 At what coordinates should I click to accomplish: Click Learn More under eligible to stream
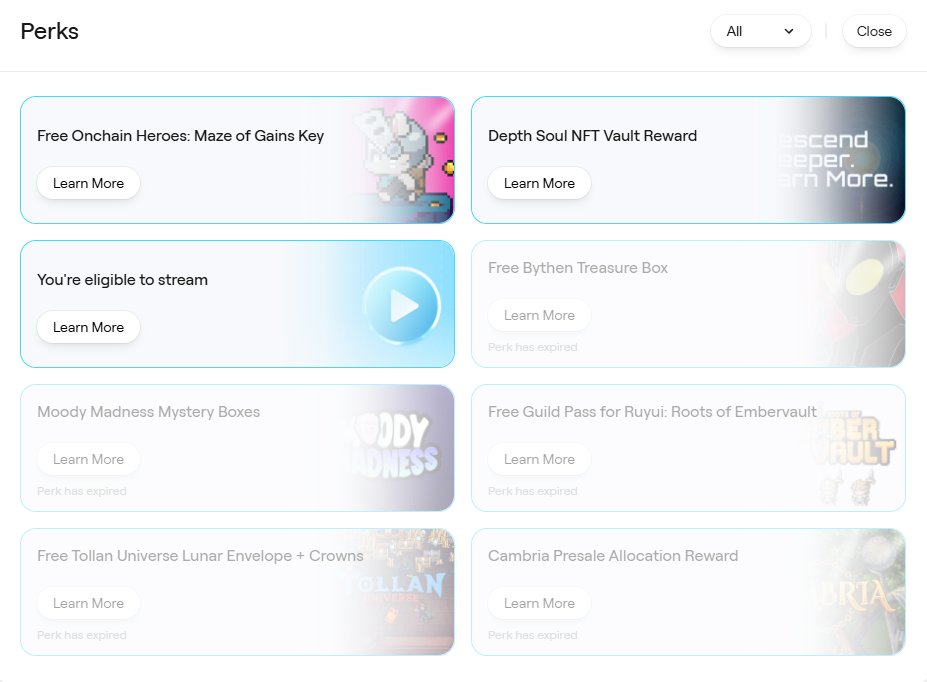pyautogui.click(x=89, y=327)
